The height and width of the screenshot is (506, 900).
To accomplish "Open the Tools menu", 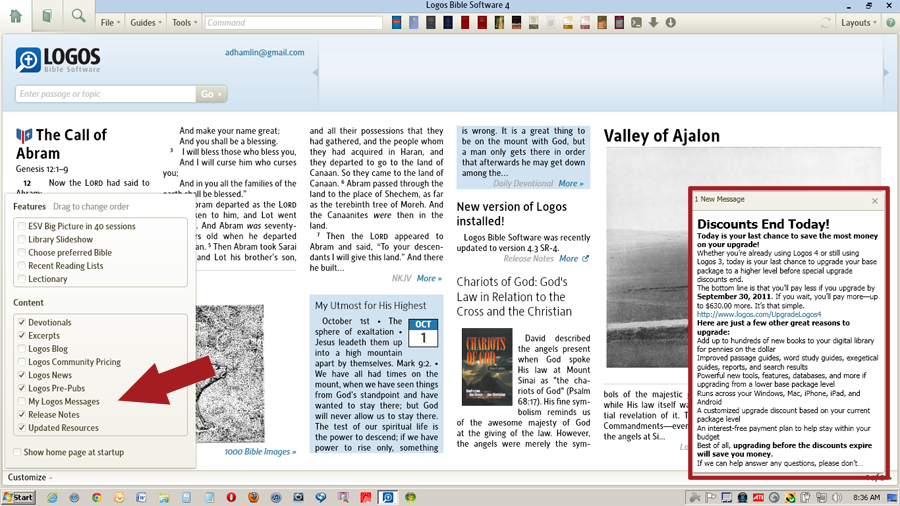I will (x=185, y=23).
